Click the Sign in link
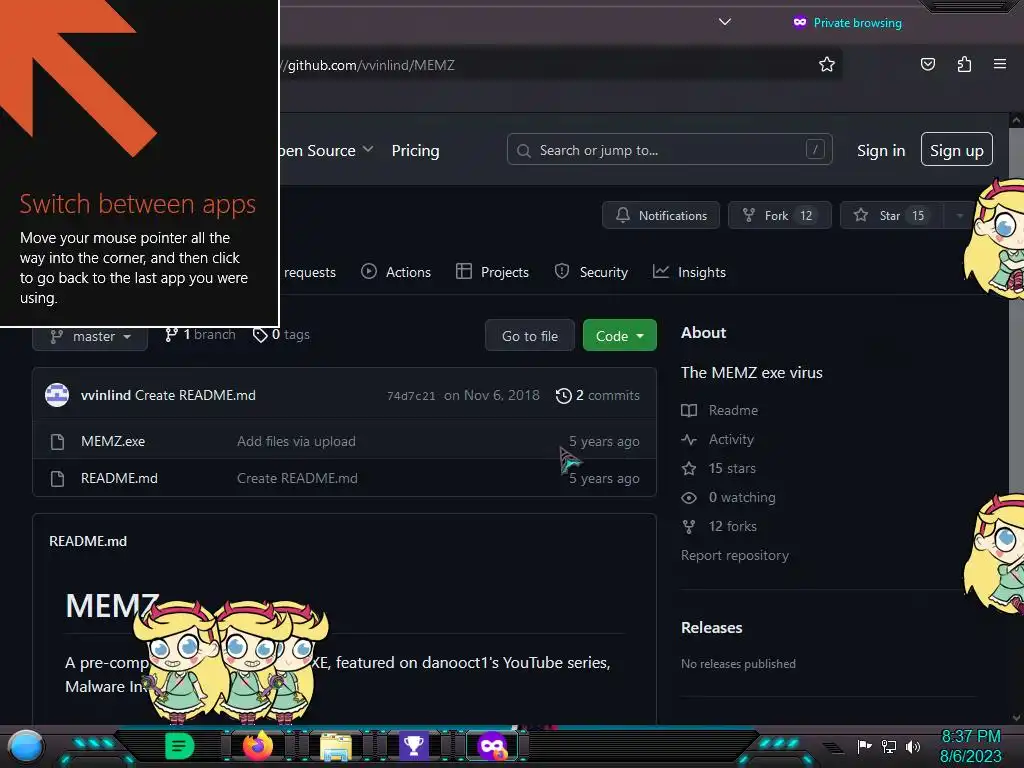This screenshot has width=1024, height=768. tap(881, 150)
